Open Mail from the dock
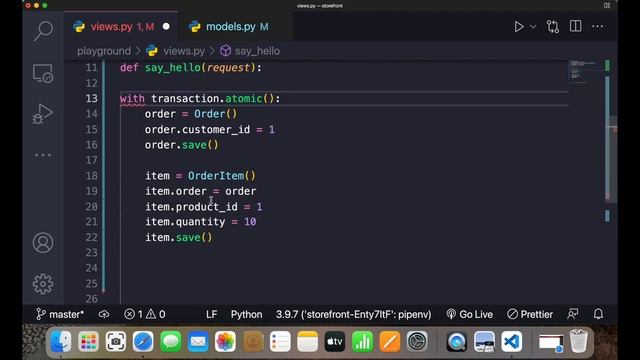 click(x=198, y=341)
